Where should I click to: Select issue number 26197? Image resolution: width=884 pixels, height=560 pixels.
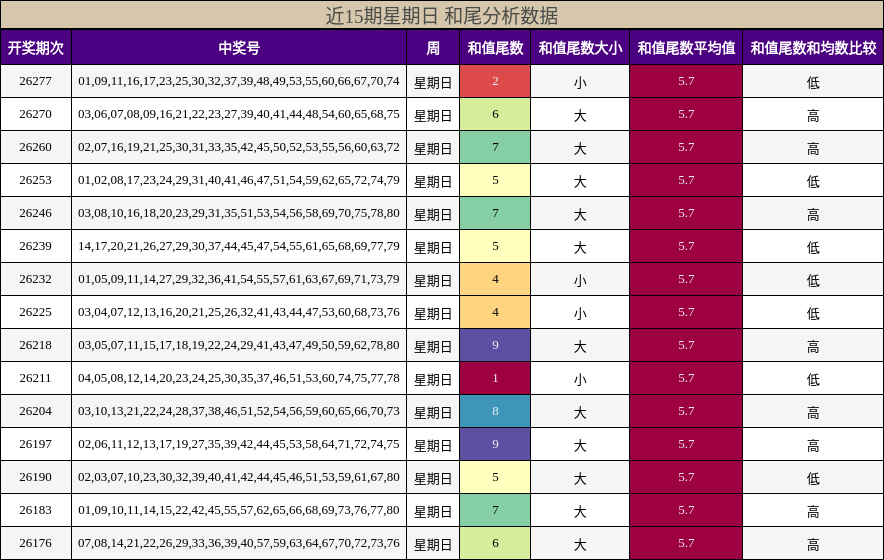36,444
